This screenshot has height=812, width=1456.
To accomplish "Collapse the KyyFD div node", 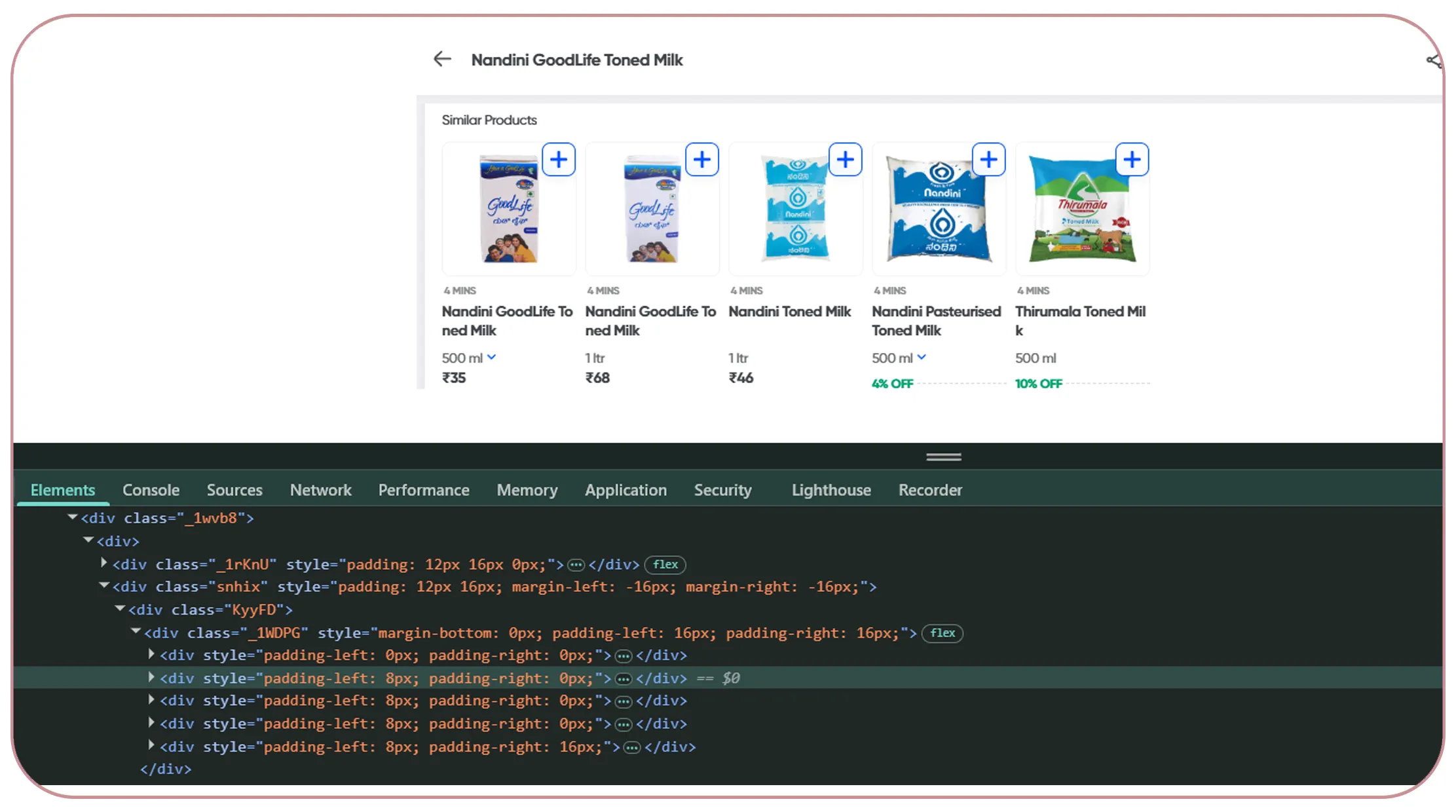I will [x=120, y=608].
